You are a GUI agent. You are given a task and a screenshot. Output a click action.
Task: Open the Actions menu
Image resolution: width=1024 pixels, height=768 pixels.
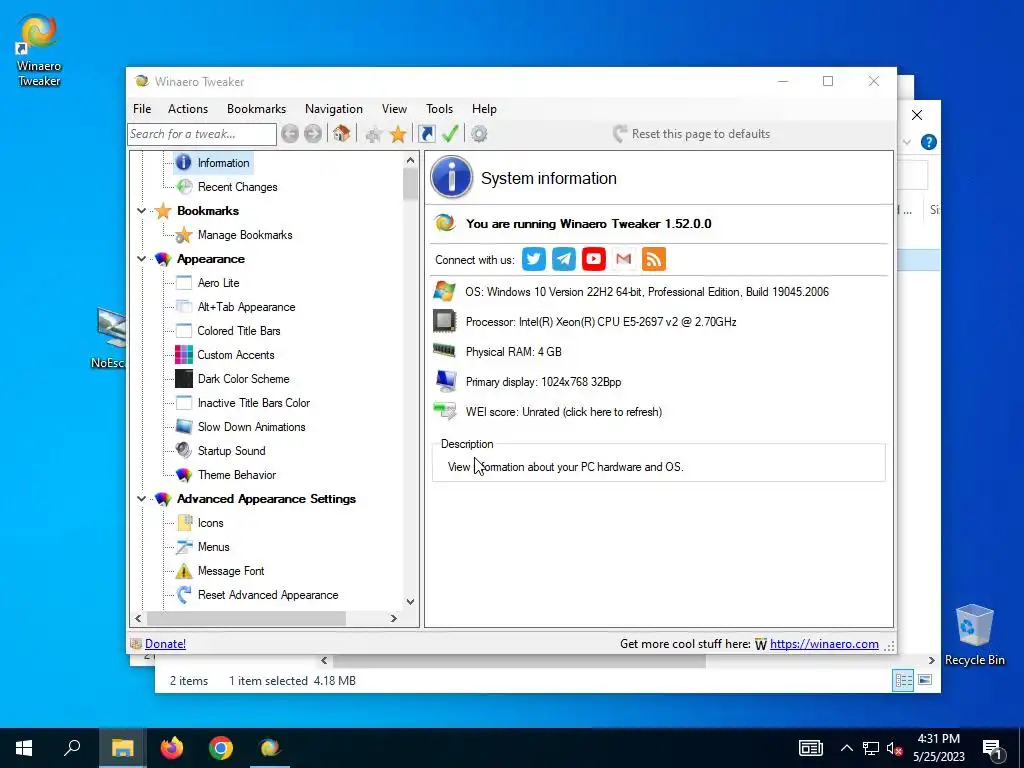[x=187, y=109]
